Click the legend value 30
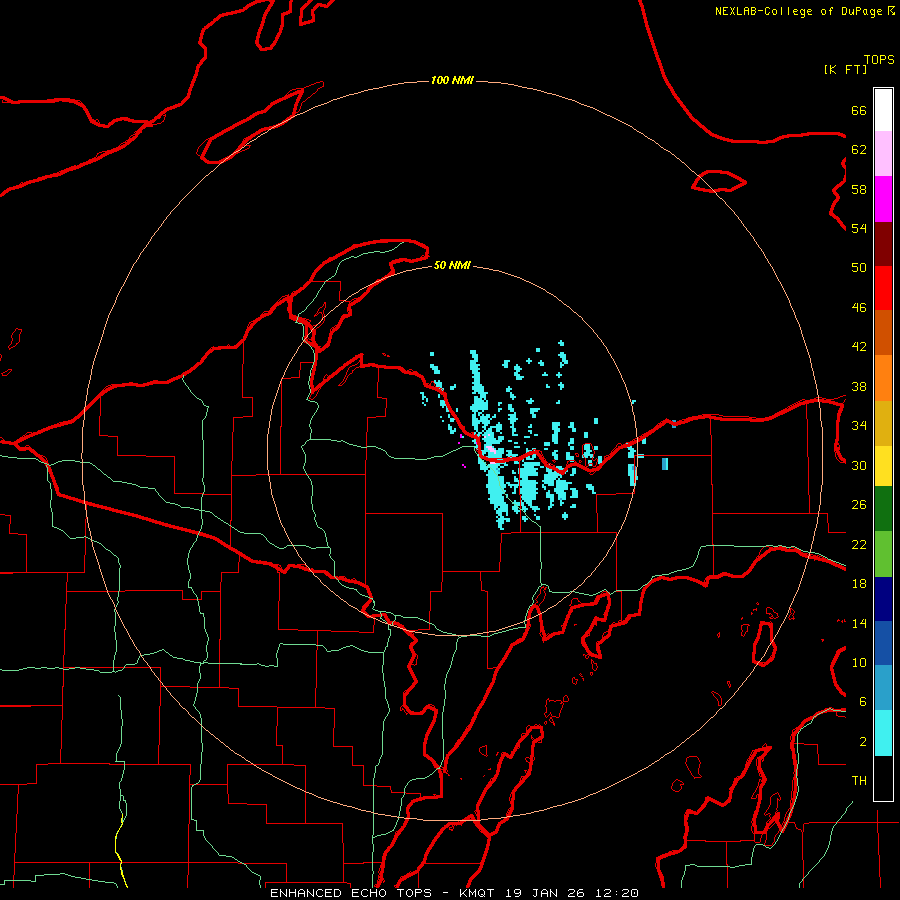 (859, 465)
